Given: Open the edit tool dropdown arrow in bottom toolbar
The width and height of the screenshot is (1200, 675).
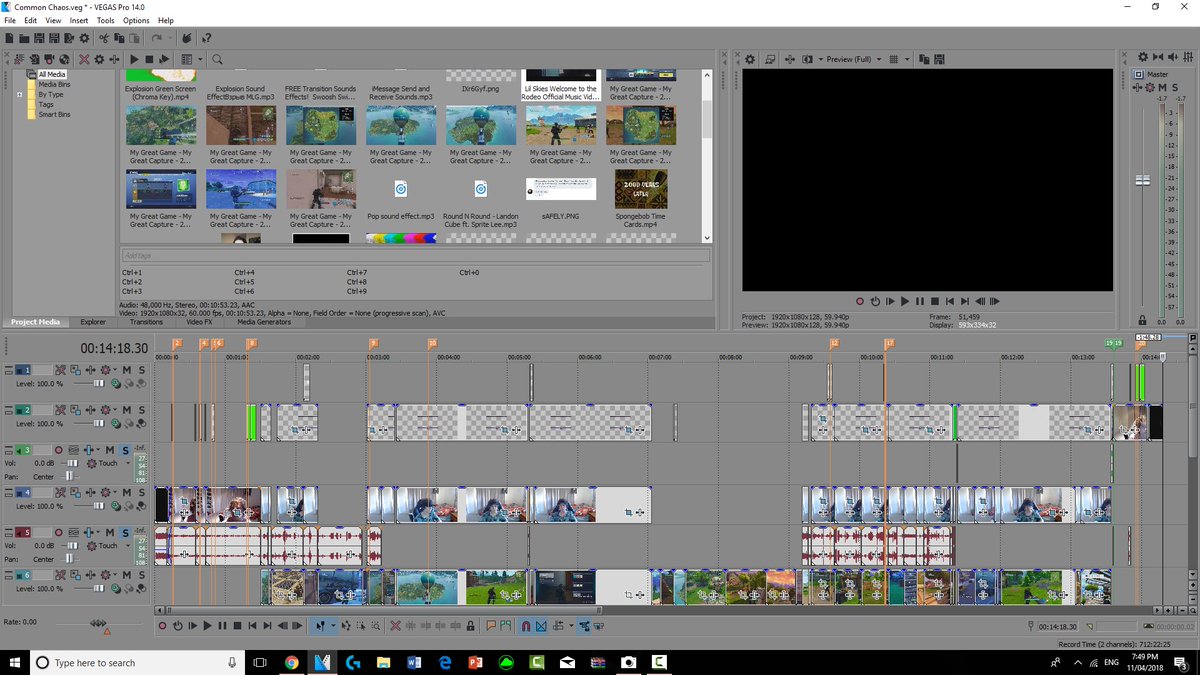Looking at the screenshot, I should point(334,626).
